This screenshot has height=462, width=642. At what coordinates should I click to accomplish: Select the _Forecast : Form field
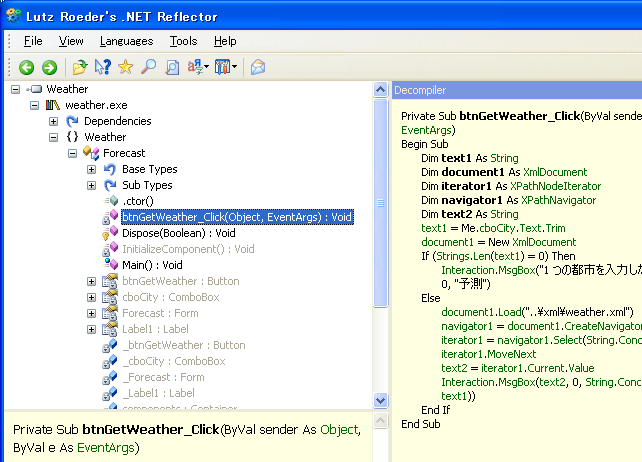(163, 377)
